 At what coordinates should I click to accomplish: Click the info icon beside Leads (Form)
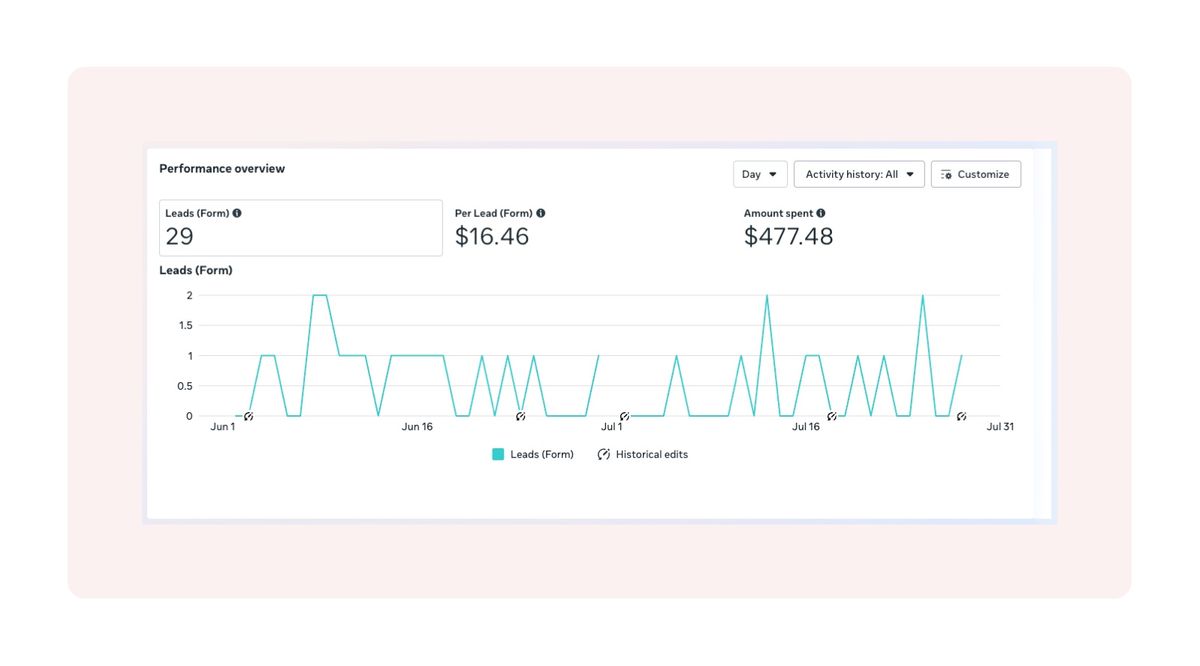[236, 212]
